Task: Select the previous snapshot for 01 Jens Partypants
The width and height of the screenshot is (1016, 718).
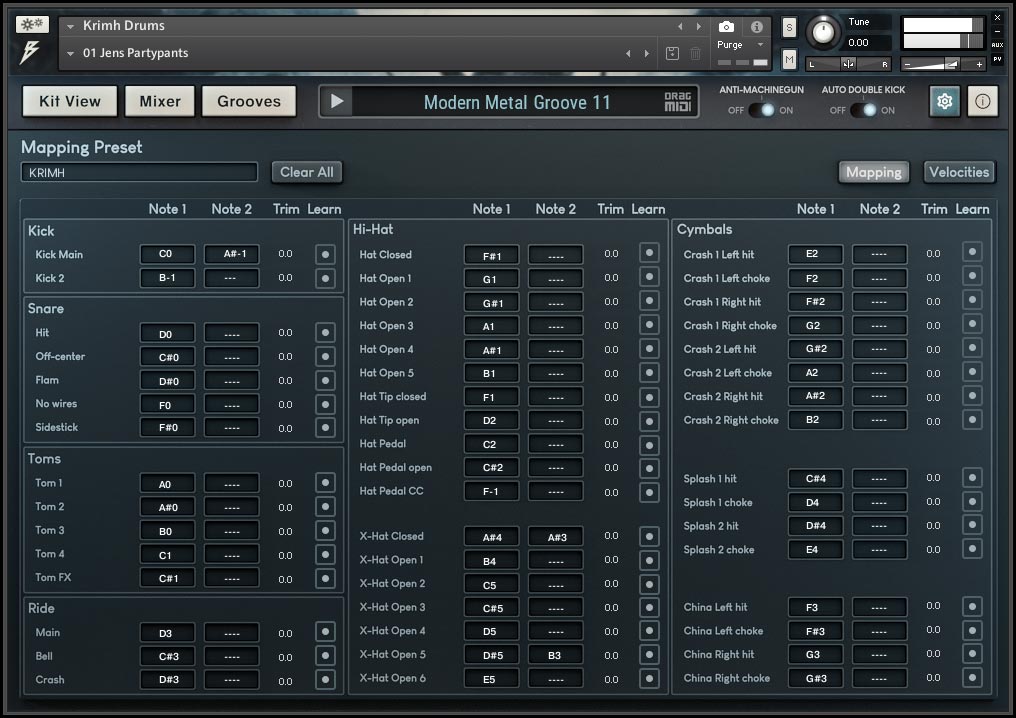Action: pyautogui.click(x=628, y=54)
